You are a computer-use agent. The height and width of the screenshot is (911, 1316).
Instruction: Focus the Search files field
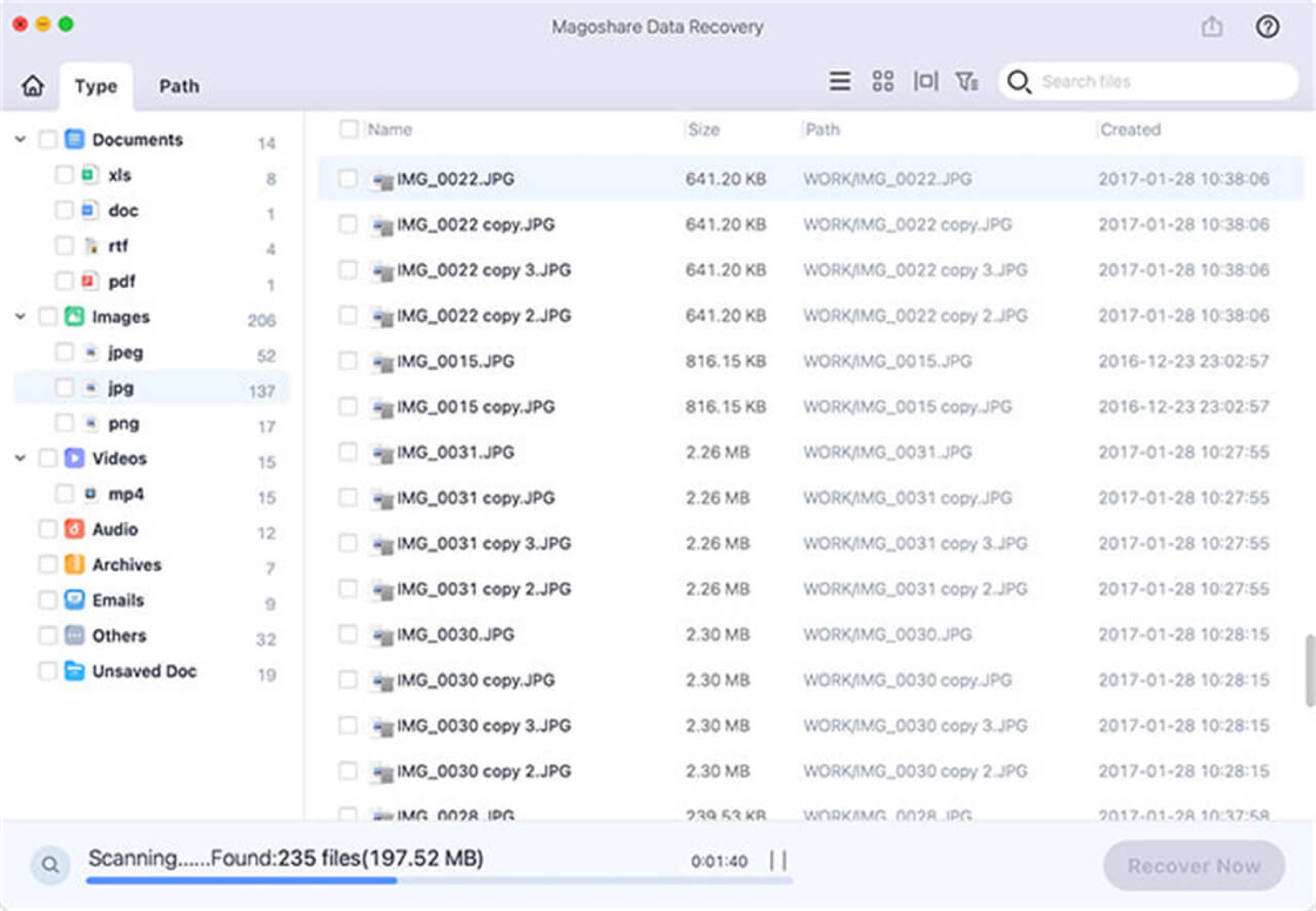pos(1148,82)
